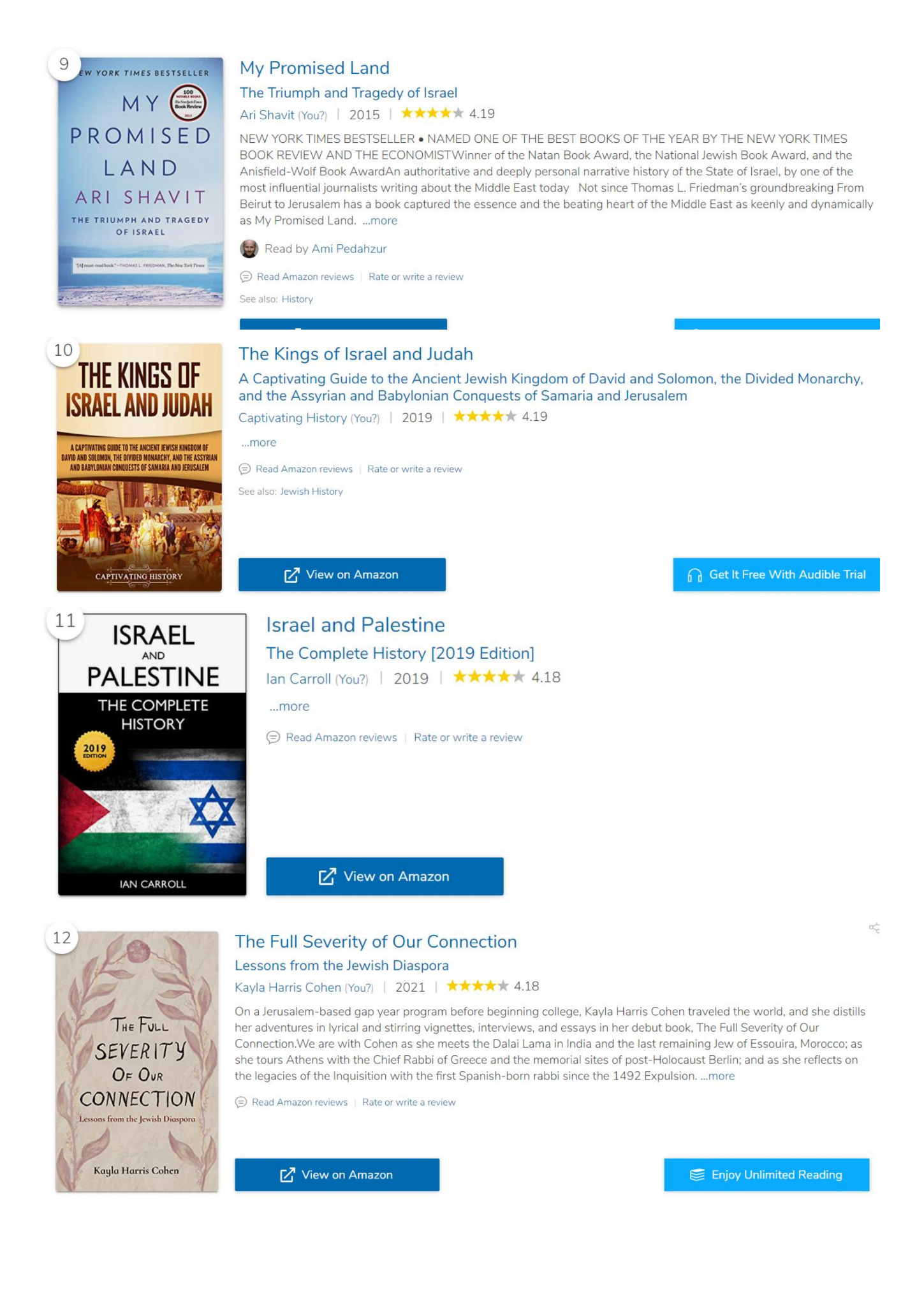Viewport: 924px width, 1306px height.
Task: Click the speech bubble icon under Full Severity book
Action: point(241,1102)
